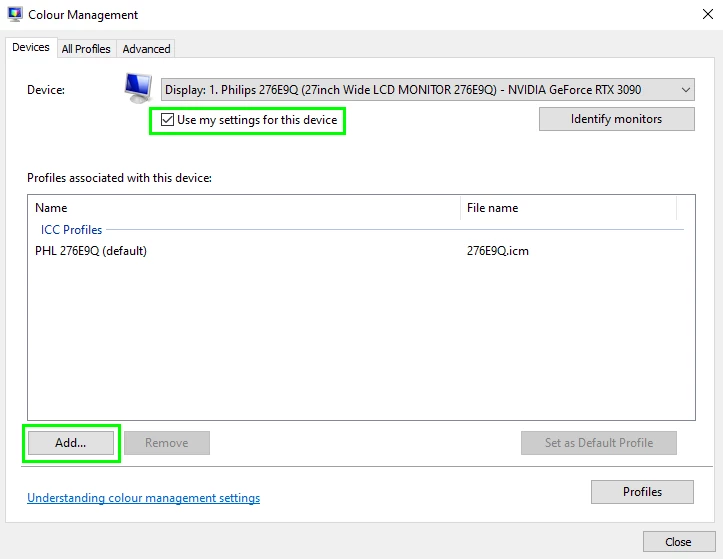Switch to the Devices tab

[31, 48]
